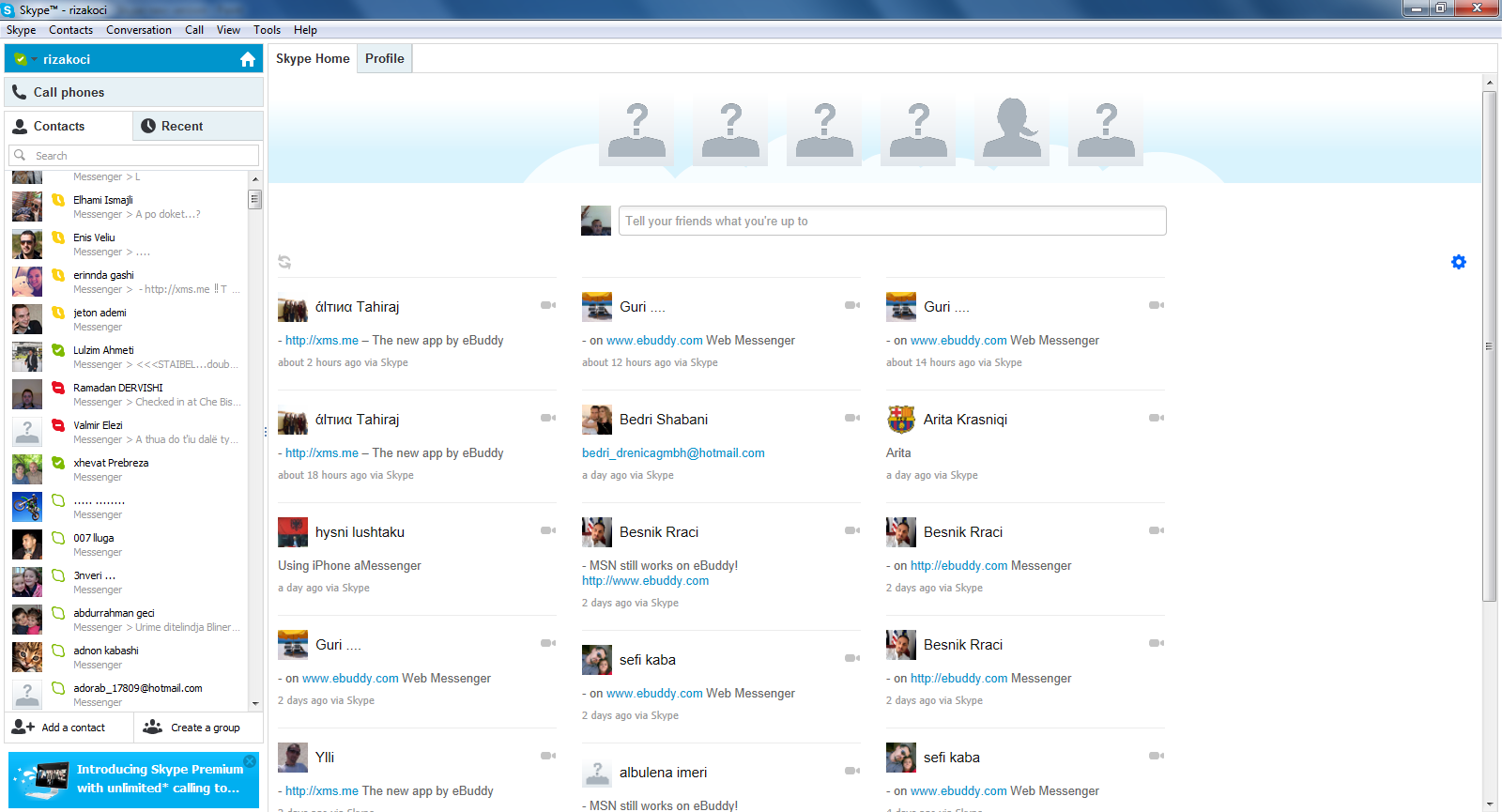Screen dimensions: 1502x812
Task: Switch to the Profile tab
Action: [385, 58]
